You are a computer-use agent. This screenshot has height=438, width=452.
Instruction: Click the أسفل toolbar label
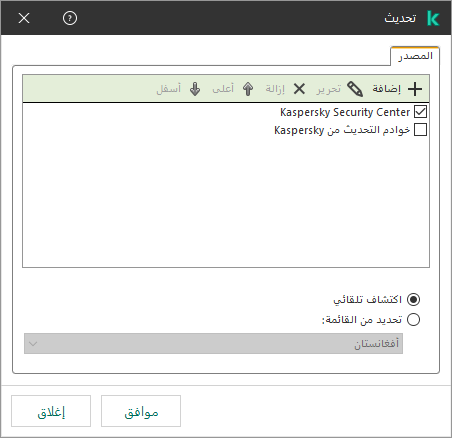pos(169,89)
